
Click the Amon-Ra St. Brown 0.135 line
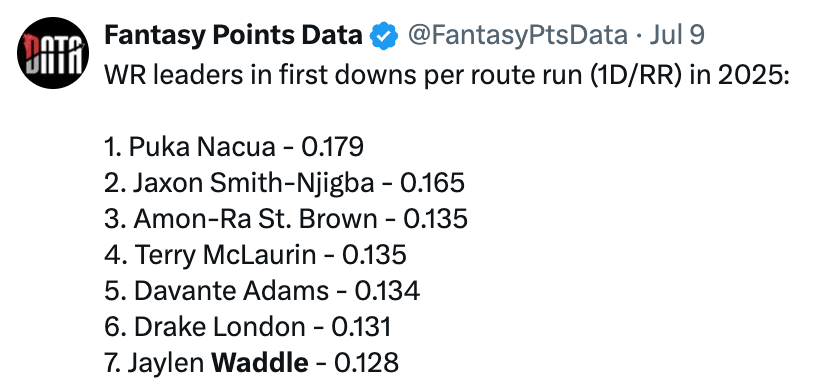pyautogui.click(x=286, y=219)
